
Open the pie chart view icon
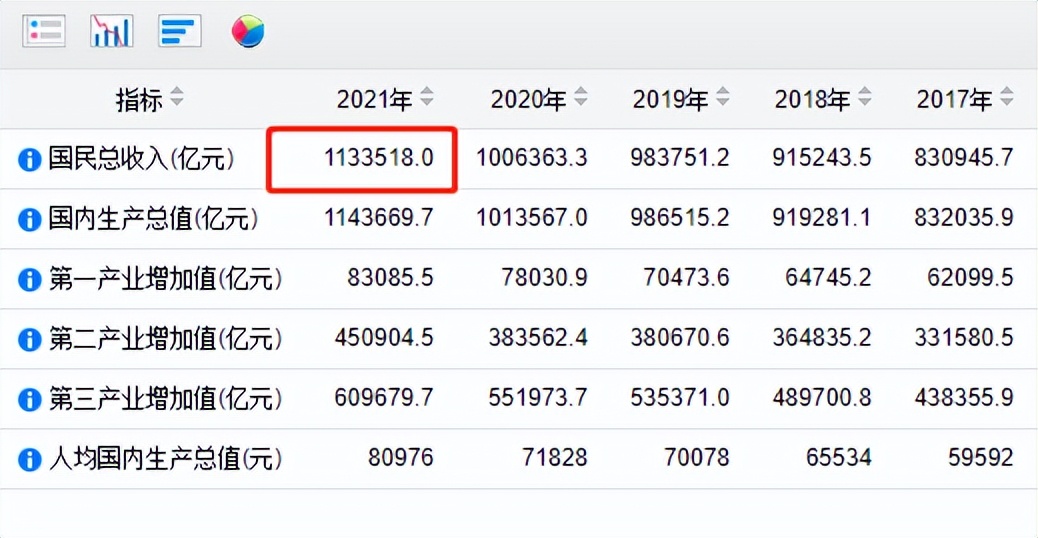pyautogui.click(x=248, y=31)
